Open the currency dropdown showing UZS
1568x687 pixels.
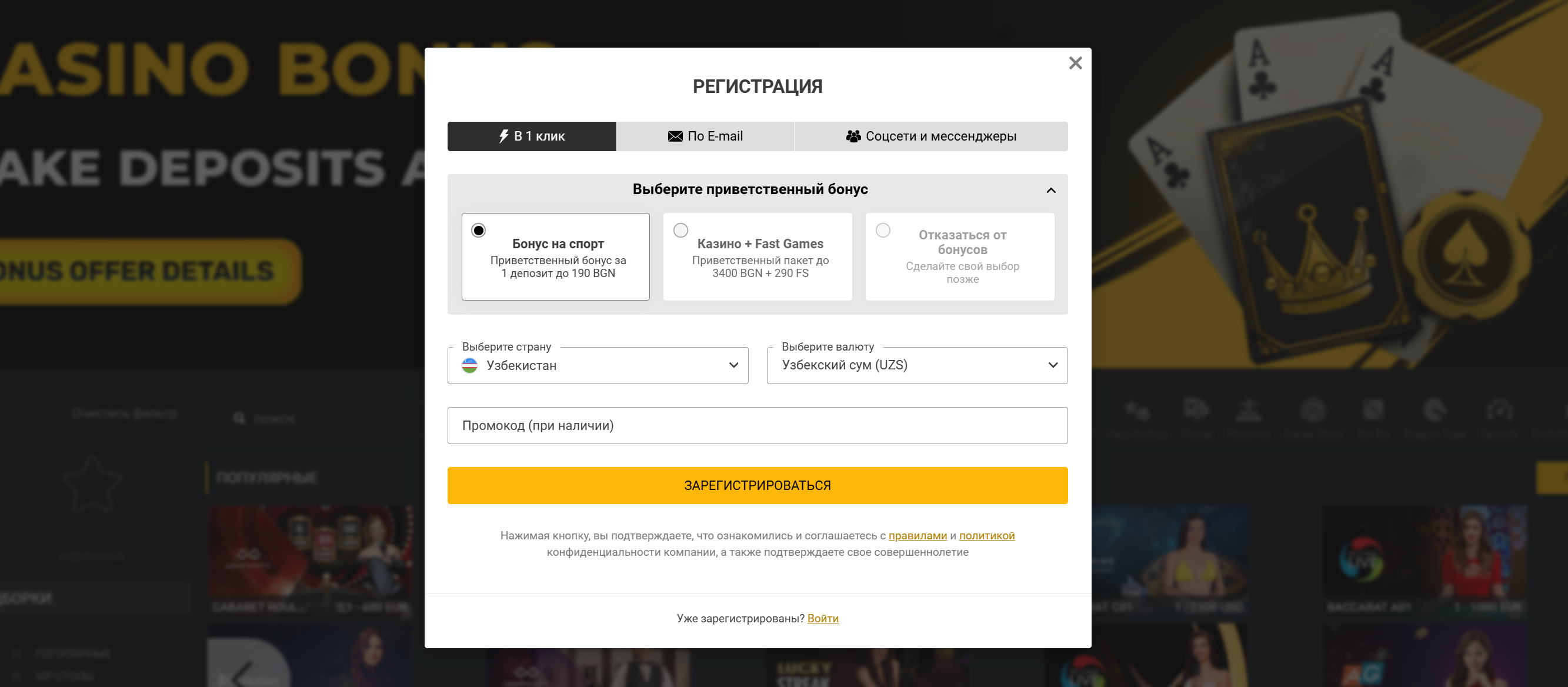tap(917, 365)
